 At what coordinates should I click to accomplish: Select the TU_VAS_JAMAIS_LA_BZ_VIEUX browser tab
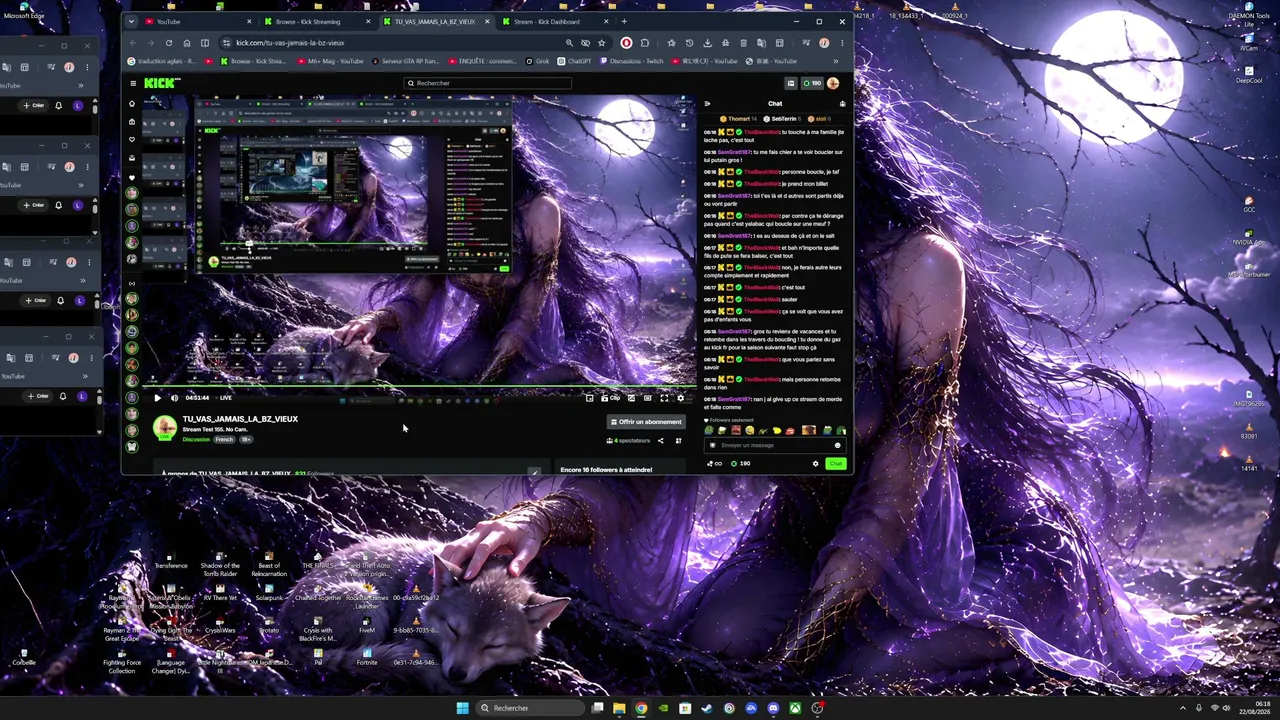[435, 21]
